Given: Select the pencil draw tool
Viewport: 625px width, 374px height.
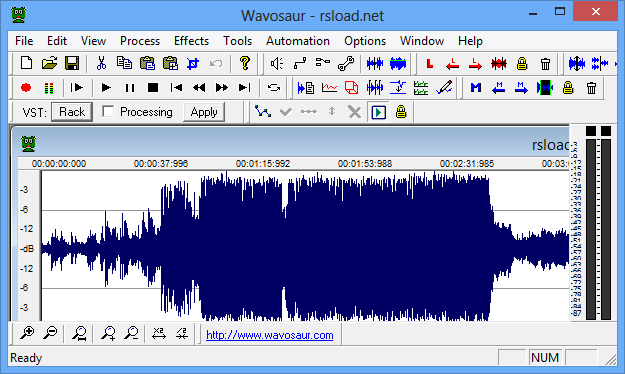Looking at the screenshot, I should [444, 88].
